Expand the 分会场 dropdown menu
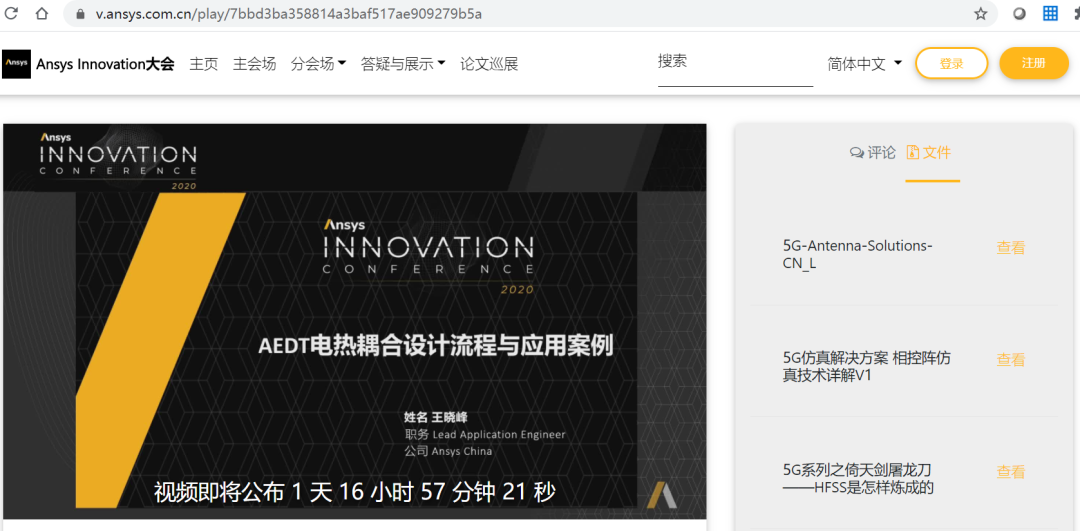 tap(318, 64)
